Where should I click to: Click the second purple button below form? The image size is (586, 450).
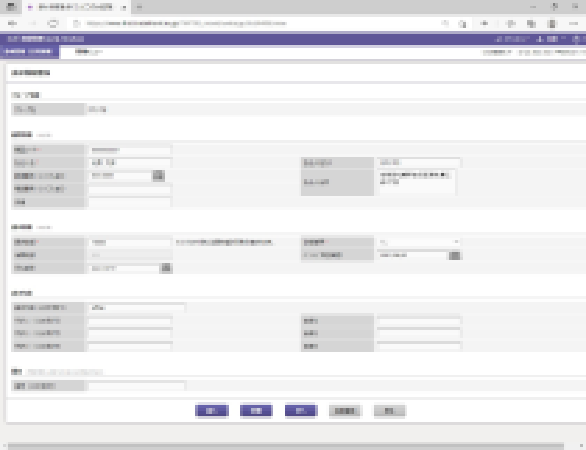pos(256,411)
